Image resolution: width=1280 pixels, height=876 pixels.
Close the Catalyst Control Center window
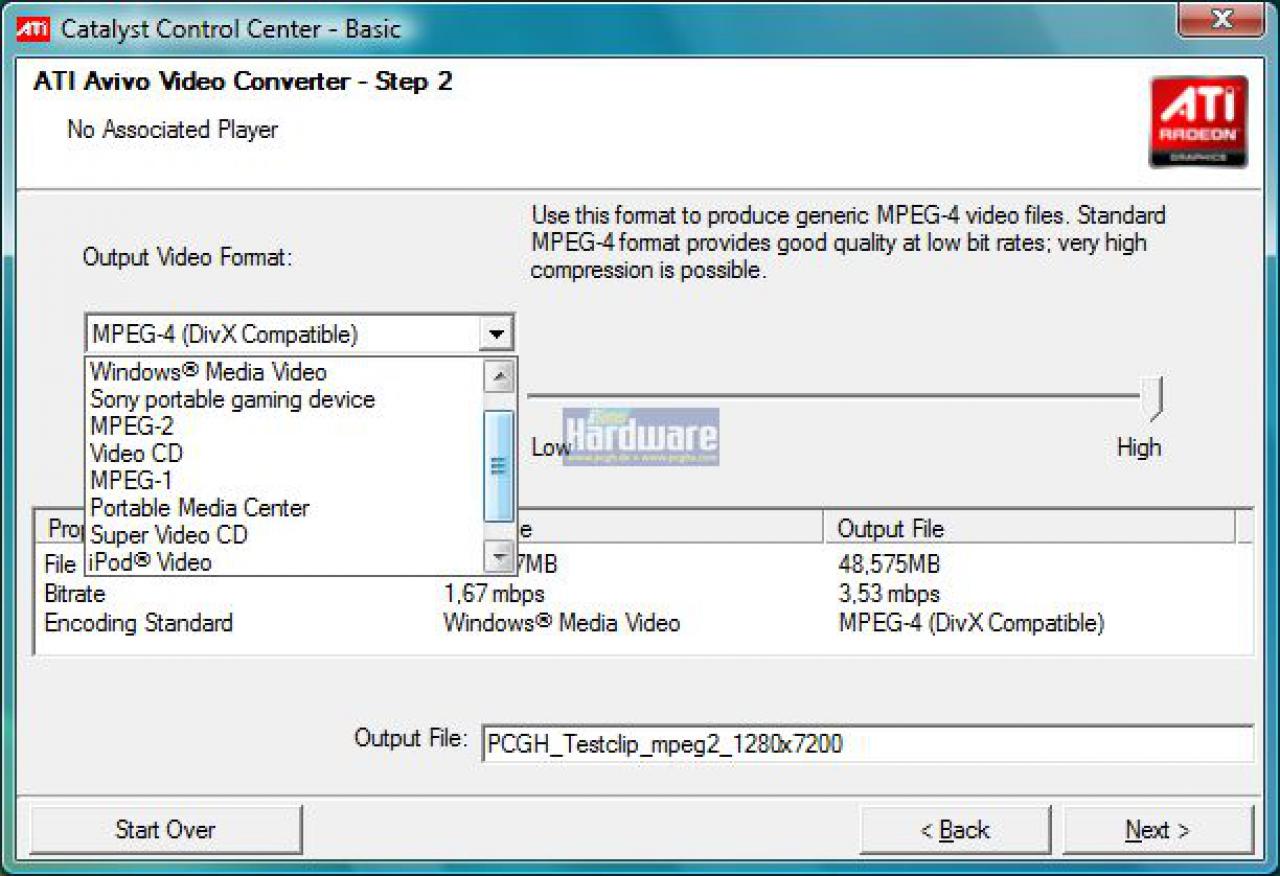[x=1221, y=19]
